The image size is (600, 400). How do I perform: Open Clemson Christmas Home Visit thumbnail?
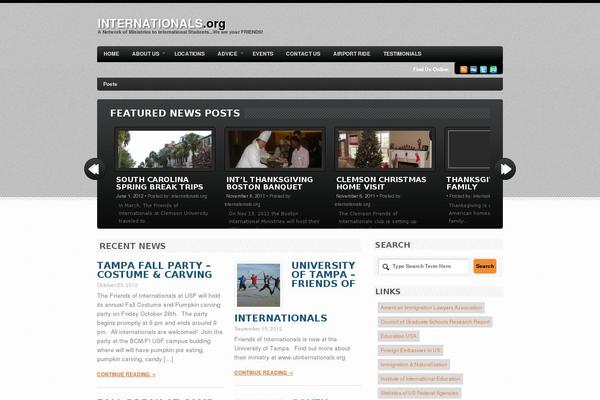[385, 149]
